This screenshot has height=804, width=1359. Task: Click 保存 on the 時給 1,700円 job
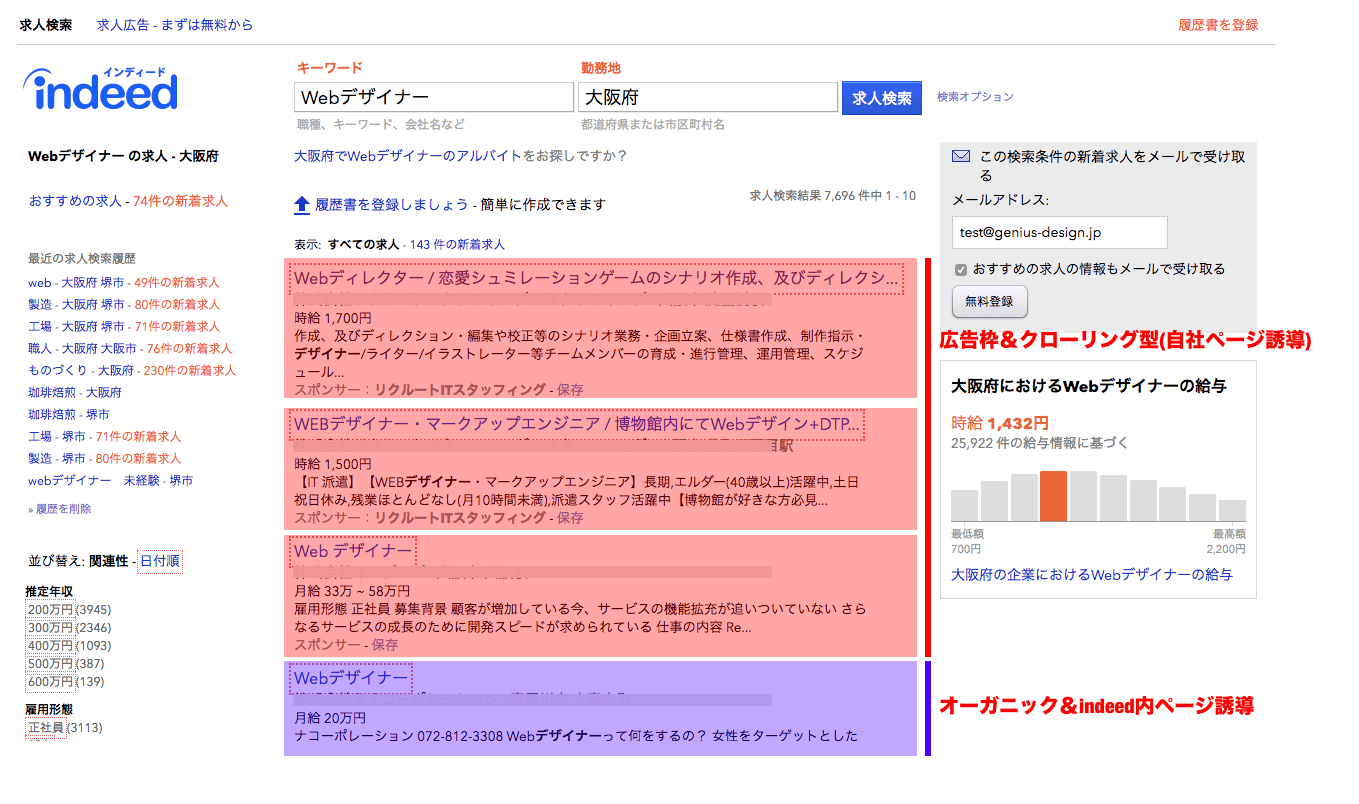click(570, 390)
